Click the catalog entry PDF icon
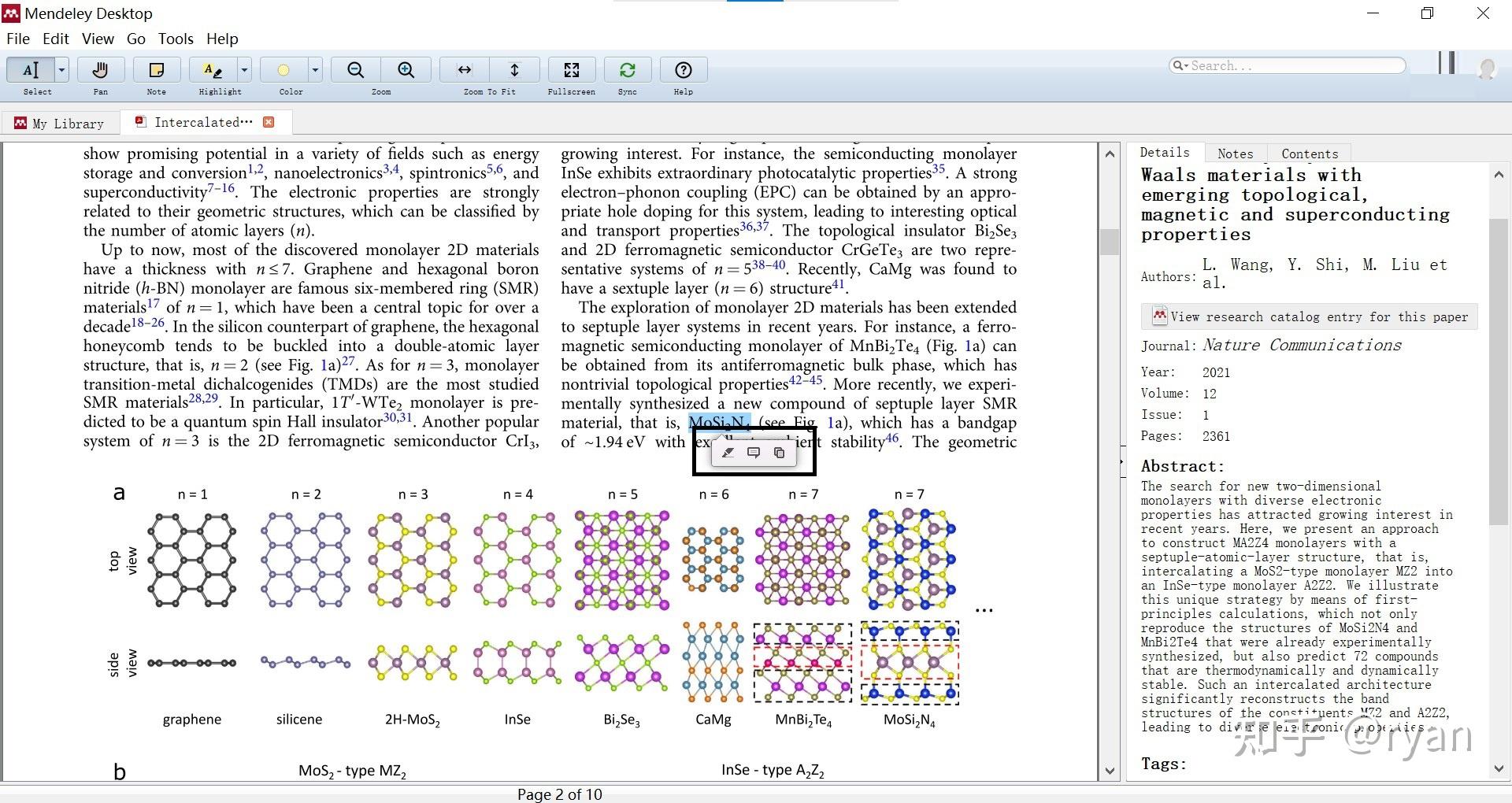Image resolution: width=1512 pixels, height=803 pixels. point(1159,316)
